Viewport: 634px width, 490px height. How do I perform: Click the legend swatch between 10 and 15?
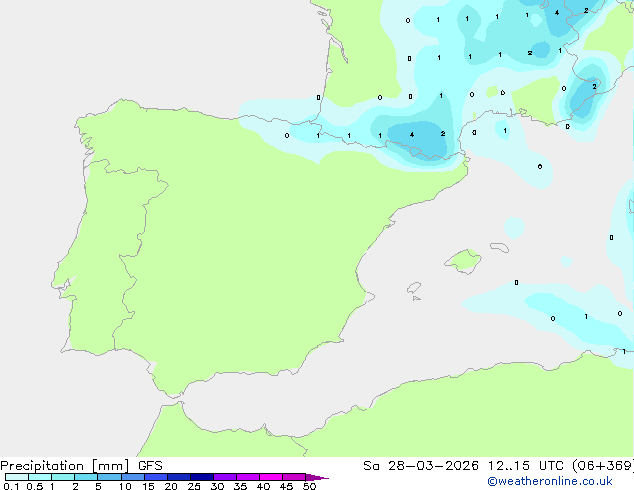click(133, 477)
